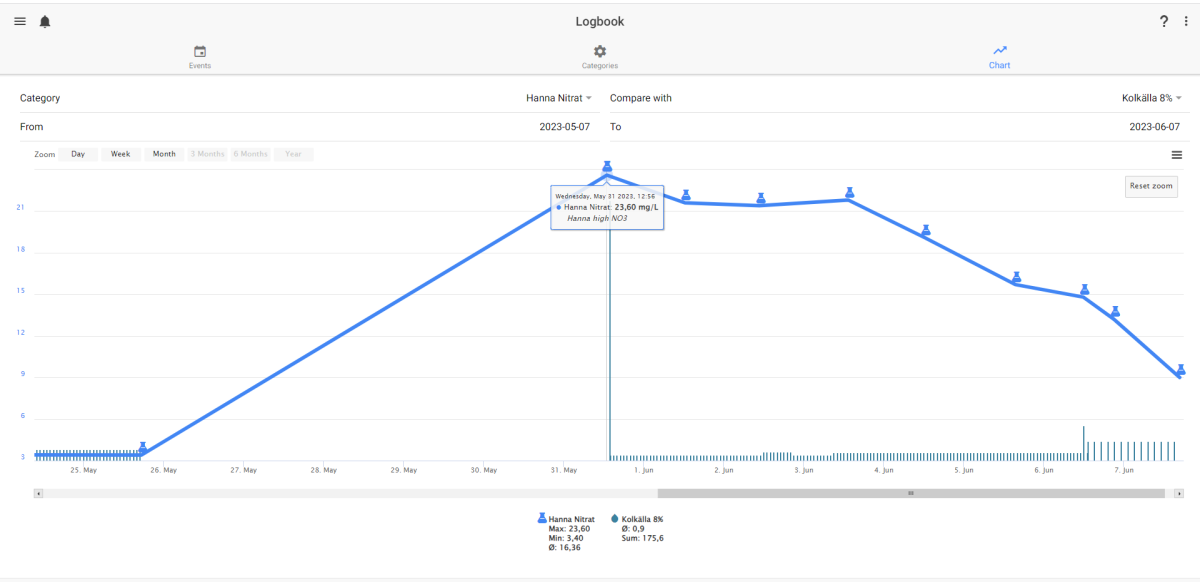Select the flask data point just after 1. Jun

686,195
